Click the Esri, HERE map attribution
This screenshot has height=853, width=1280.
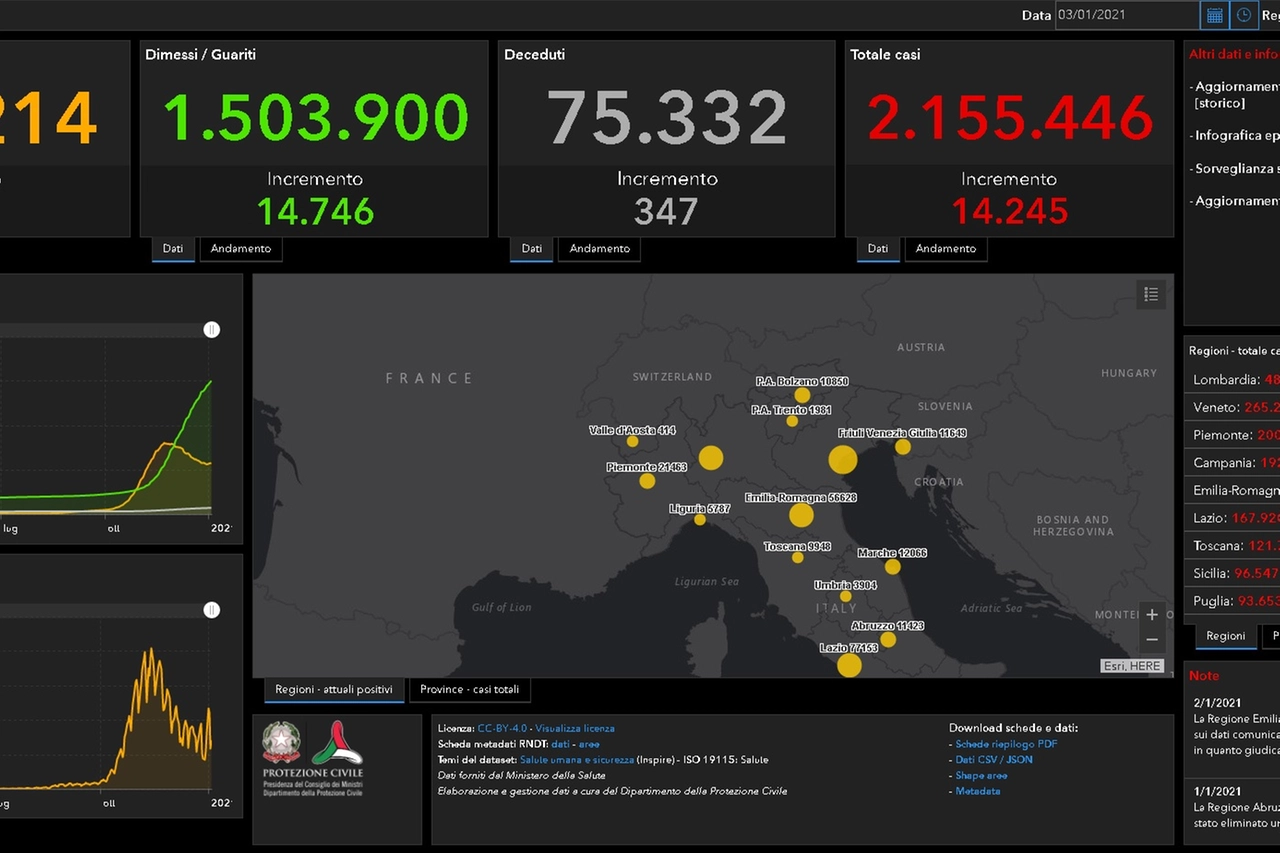[x=1132, y=666]
